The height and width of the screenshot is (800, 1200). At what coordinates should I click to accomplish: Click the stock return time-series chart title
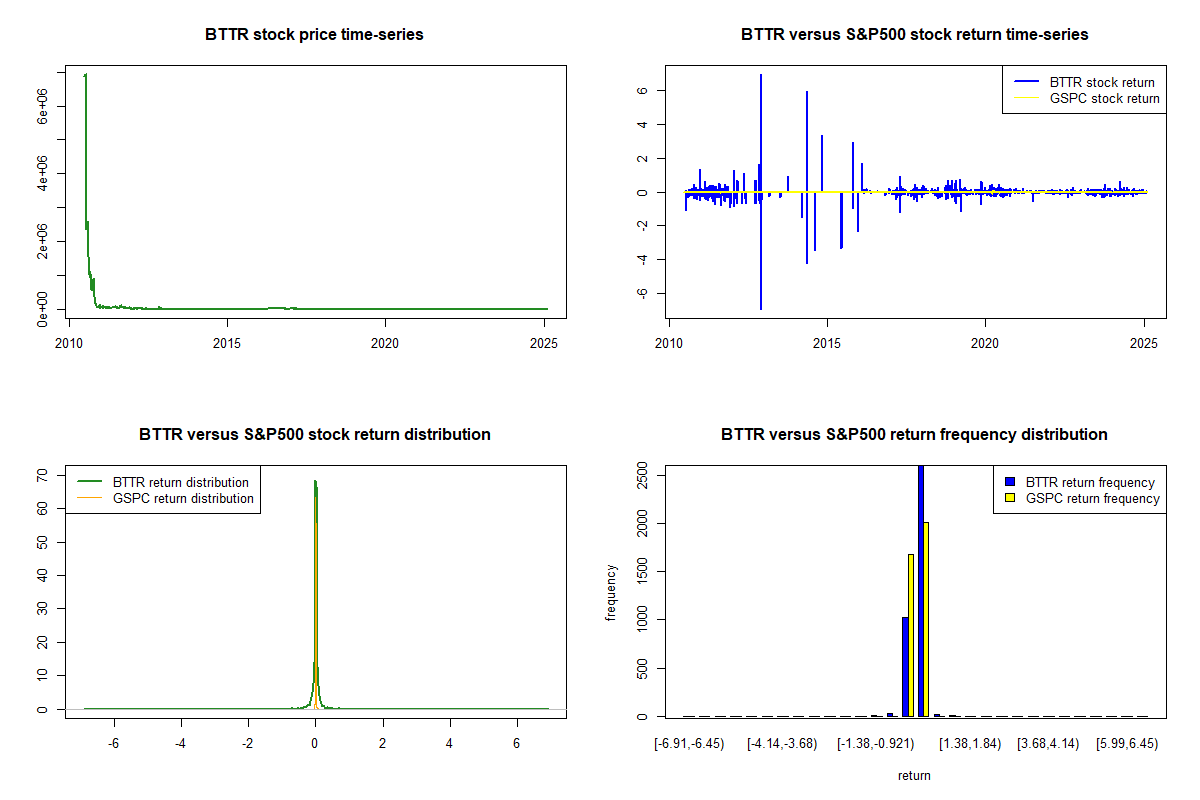(x=914, y=34)
